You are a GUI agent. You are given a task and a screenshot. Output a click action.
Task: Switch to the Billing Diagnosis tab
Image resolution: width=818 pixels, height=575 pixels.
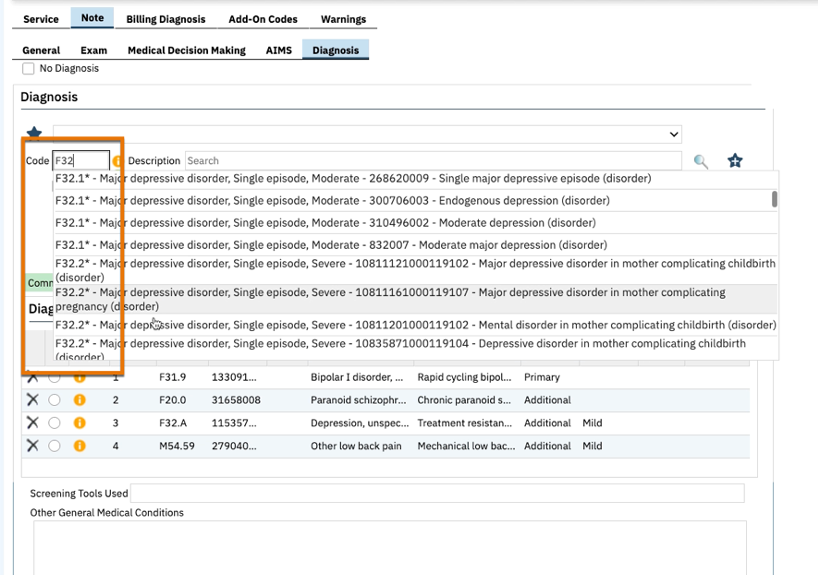tap(166, 19)
